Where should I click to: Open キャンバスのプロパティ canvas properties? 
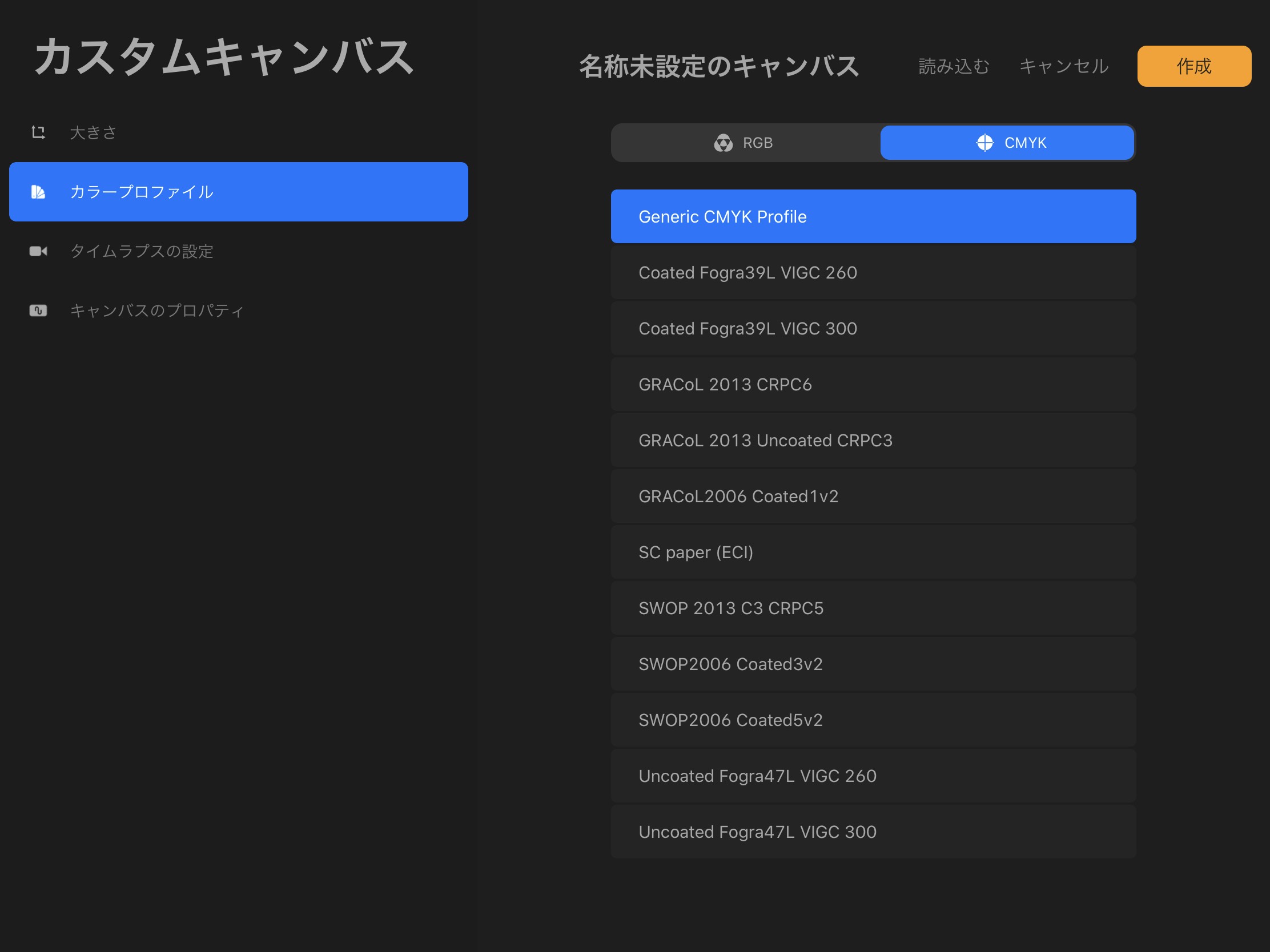click(239, 310)
